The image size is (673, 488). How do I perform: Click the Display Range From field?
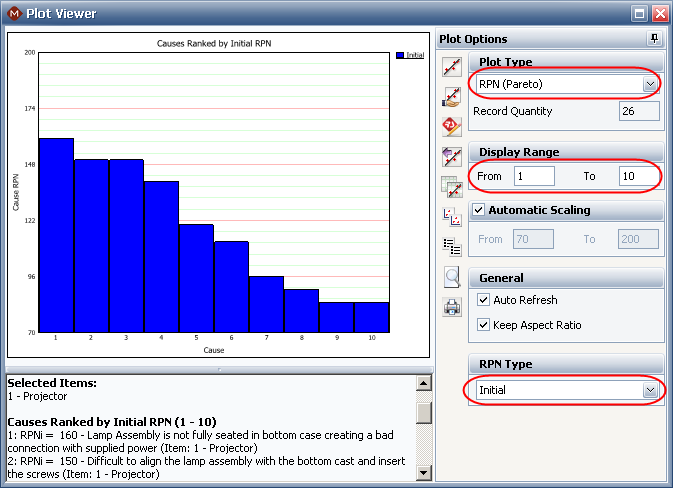point(533,176)
